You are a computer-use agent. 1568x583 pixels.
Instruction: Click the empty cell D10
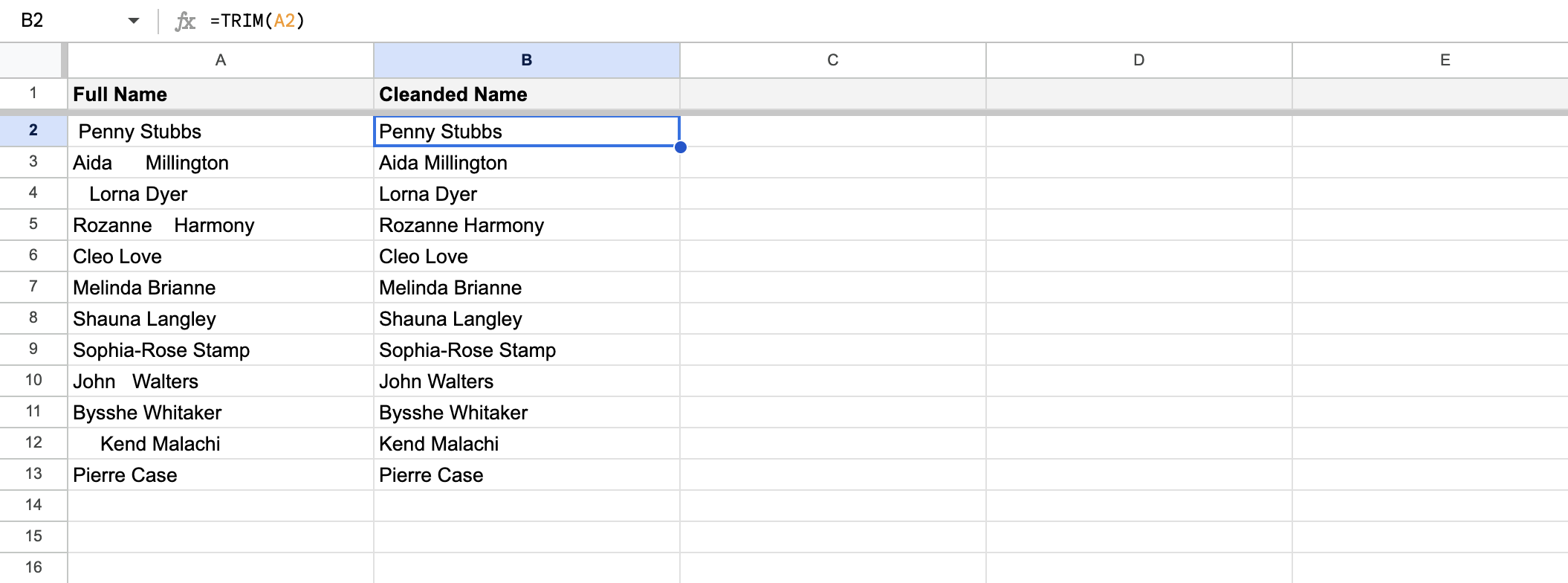click(x=1137, y=381)
